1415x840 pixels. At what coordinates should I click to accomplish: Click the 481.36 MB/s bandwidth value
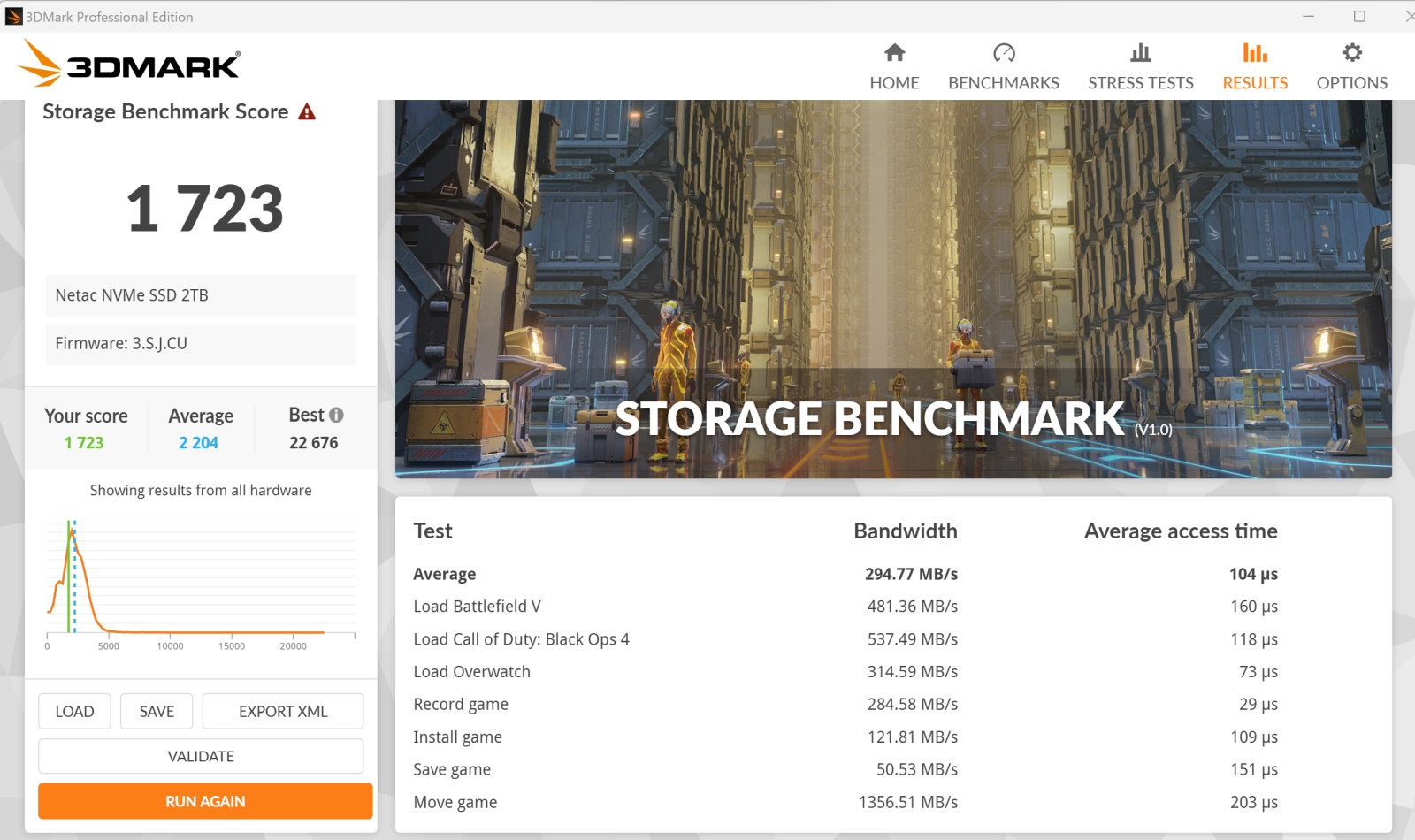pos(913,607)
